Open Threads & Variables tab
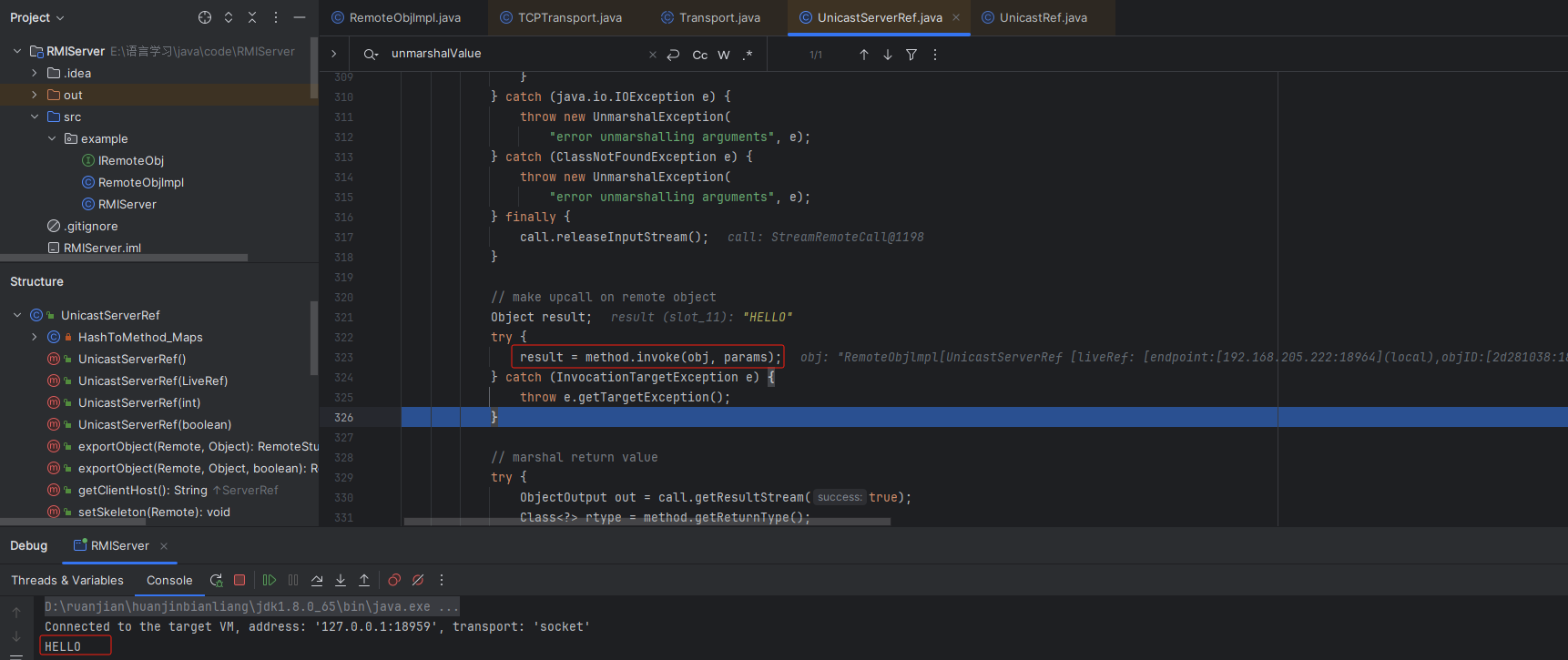 [67, 580]
